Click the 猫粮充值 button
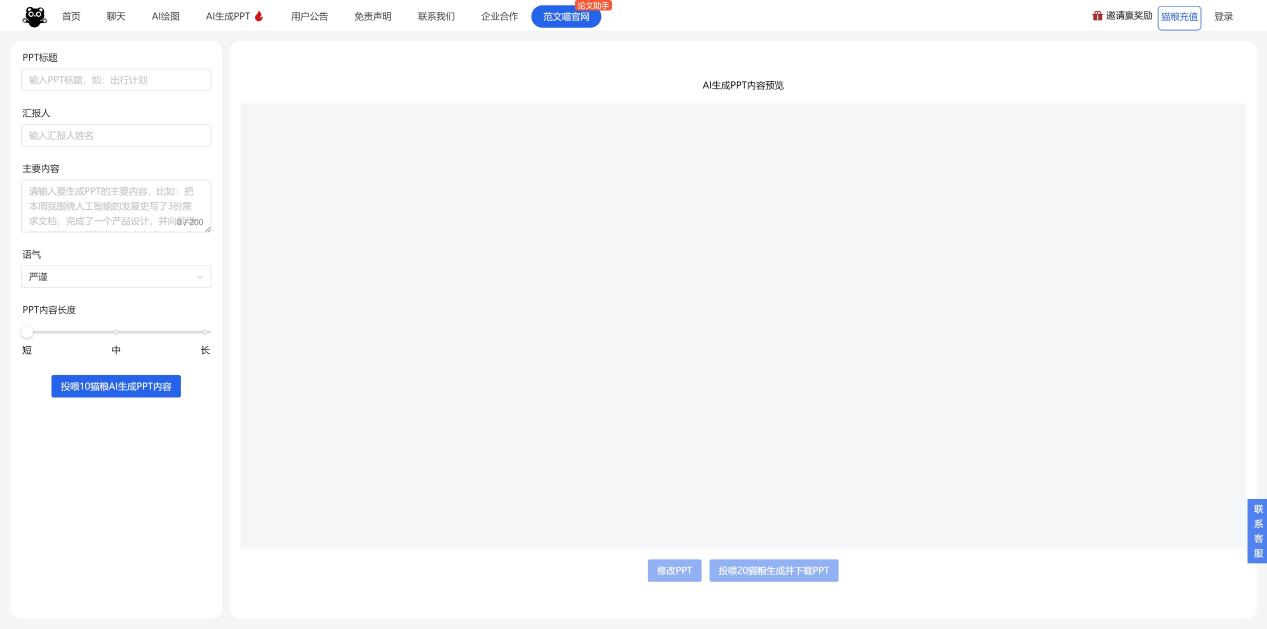The image size is (1267, 629). tap(1179, 17)
